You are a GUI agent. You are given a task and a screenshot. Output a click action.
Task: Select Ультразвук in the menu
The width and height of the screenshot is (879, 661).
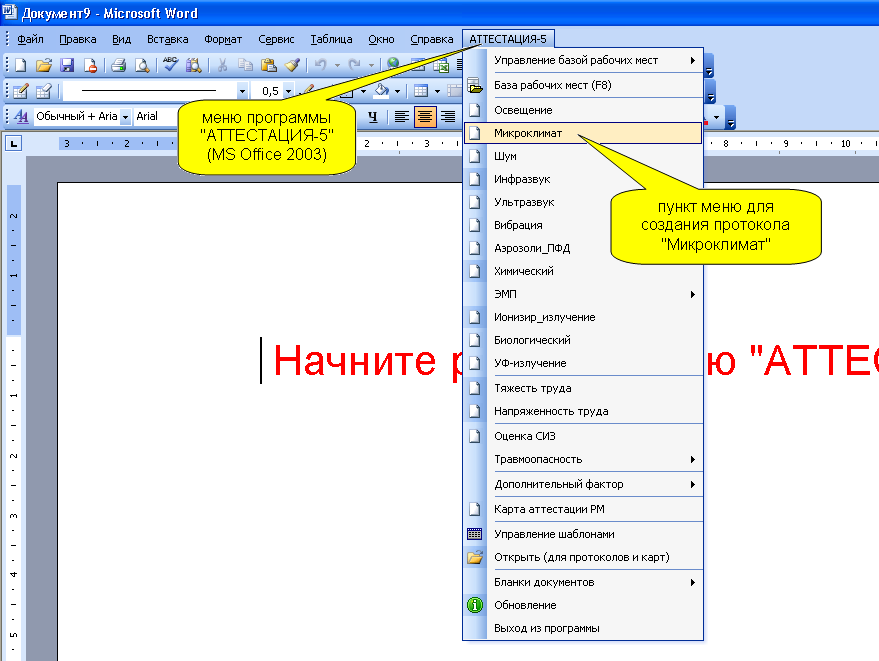(x=582, y=202)
